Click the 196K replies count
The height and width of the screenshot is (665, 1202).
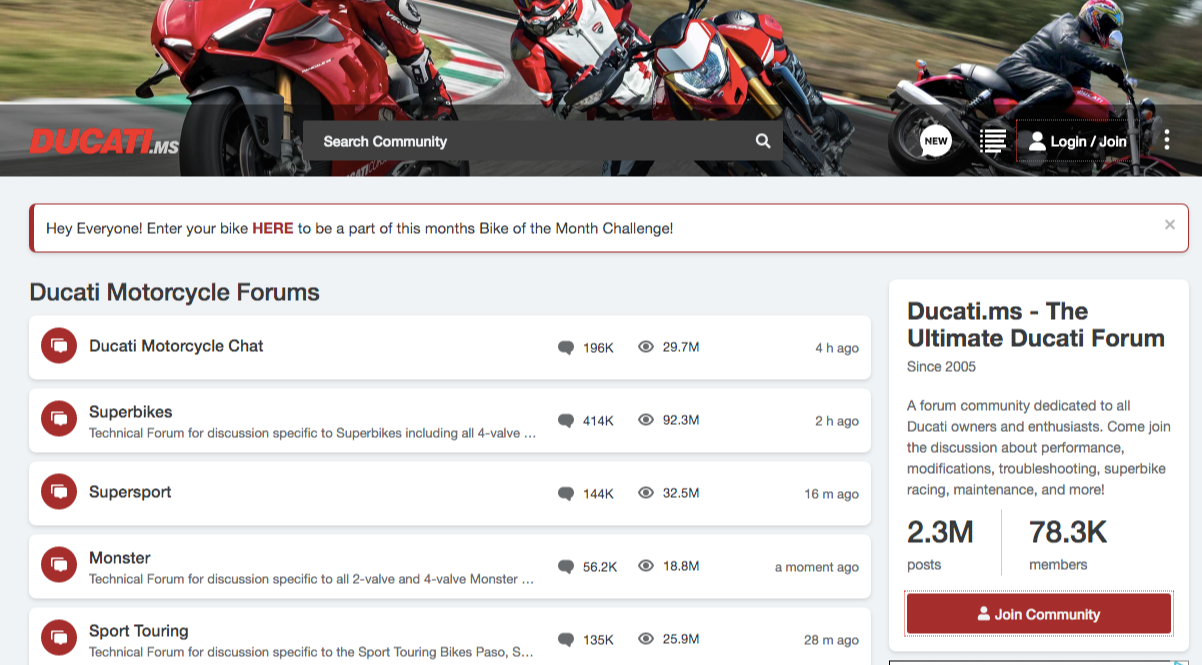pos(598,348)
